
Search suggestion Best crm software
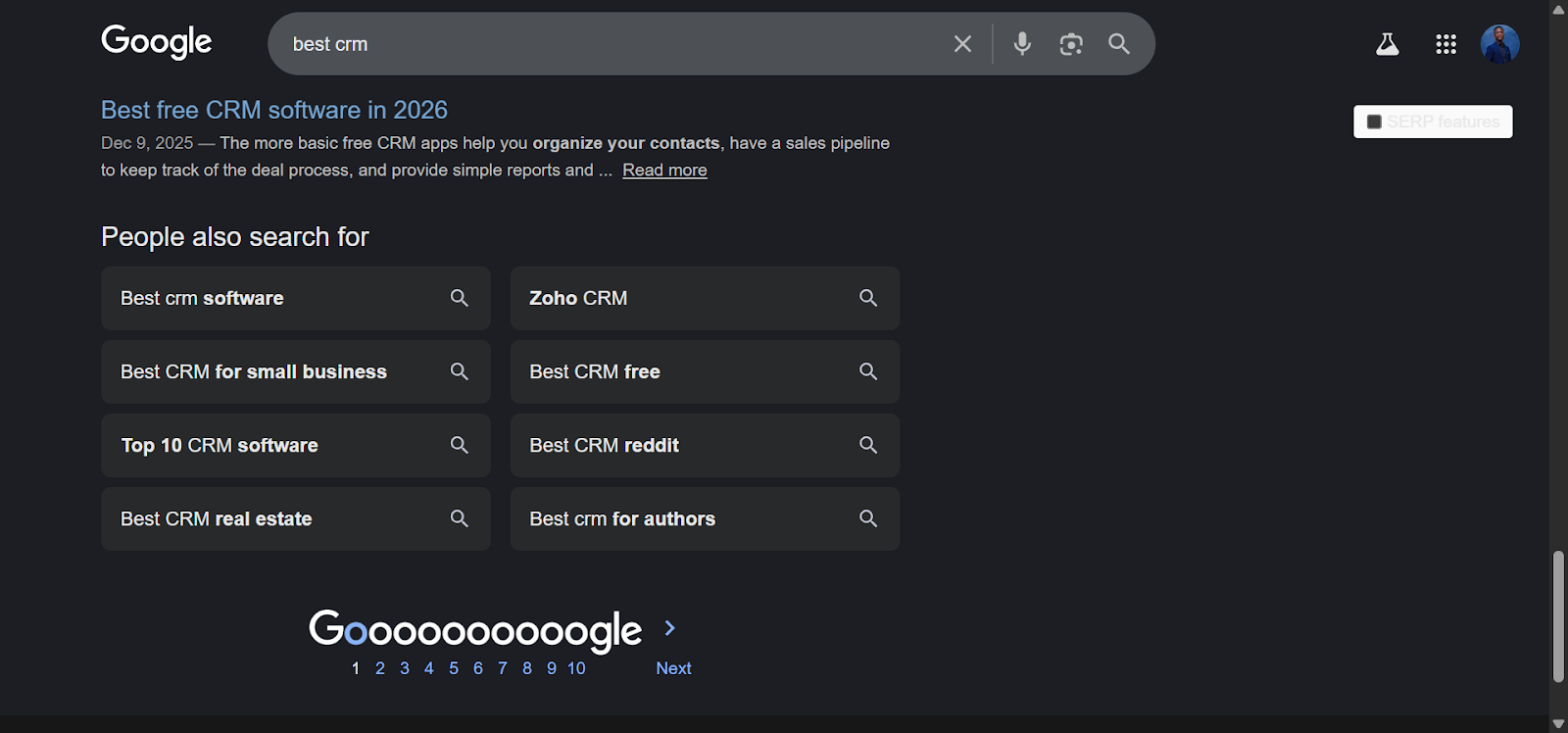(x=296, y=298)
